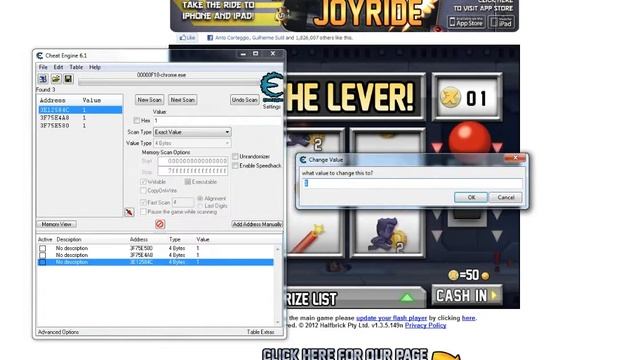Open the Edit menu
Viewport: 640px width, 360px height.
58,67
